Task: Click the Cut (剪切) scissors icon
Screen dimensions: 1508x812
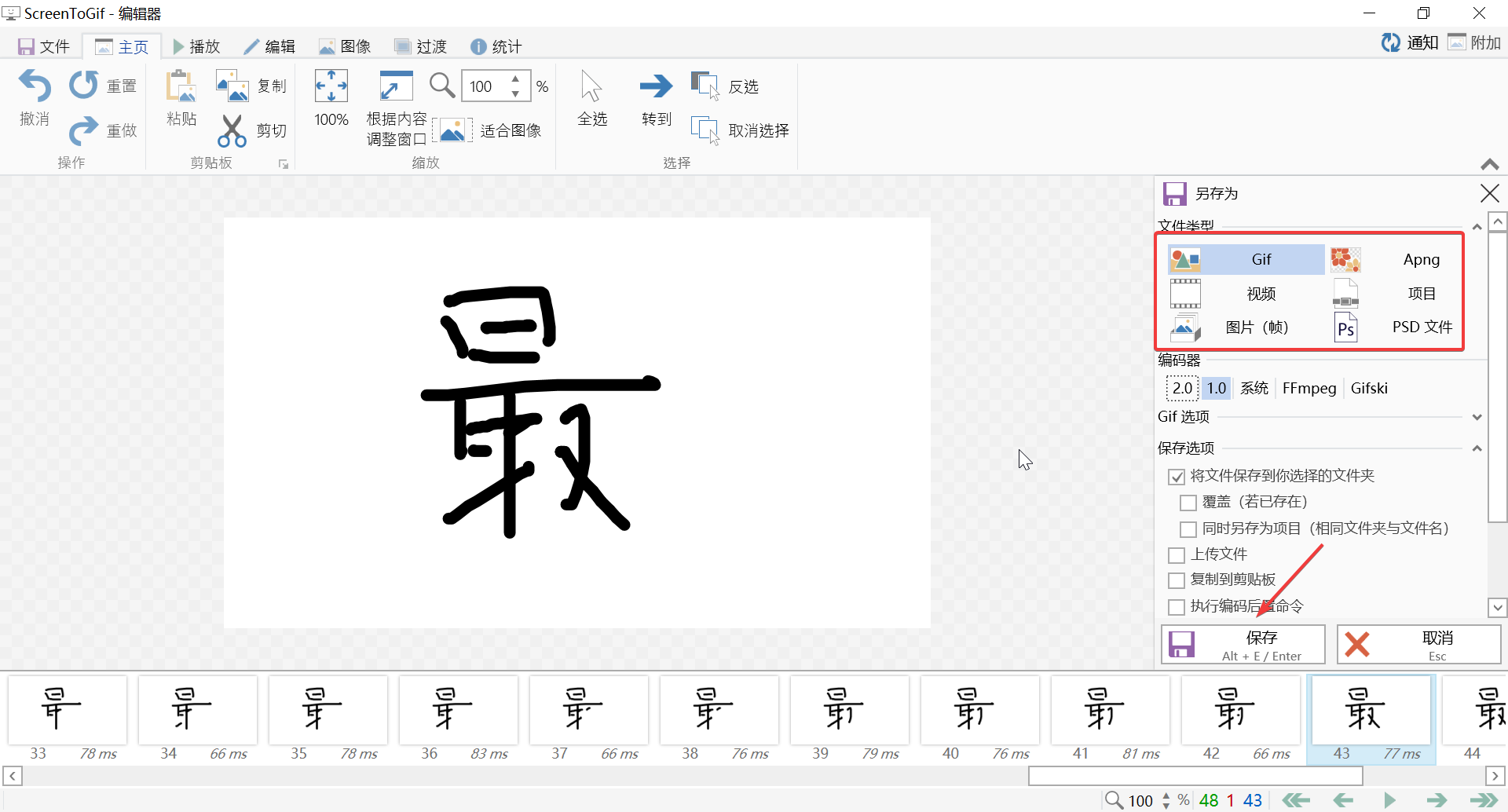Action: point(232,130)
